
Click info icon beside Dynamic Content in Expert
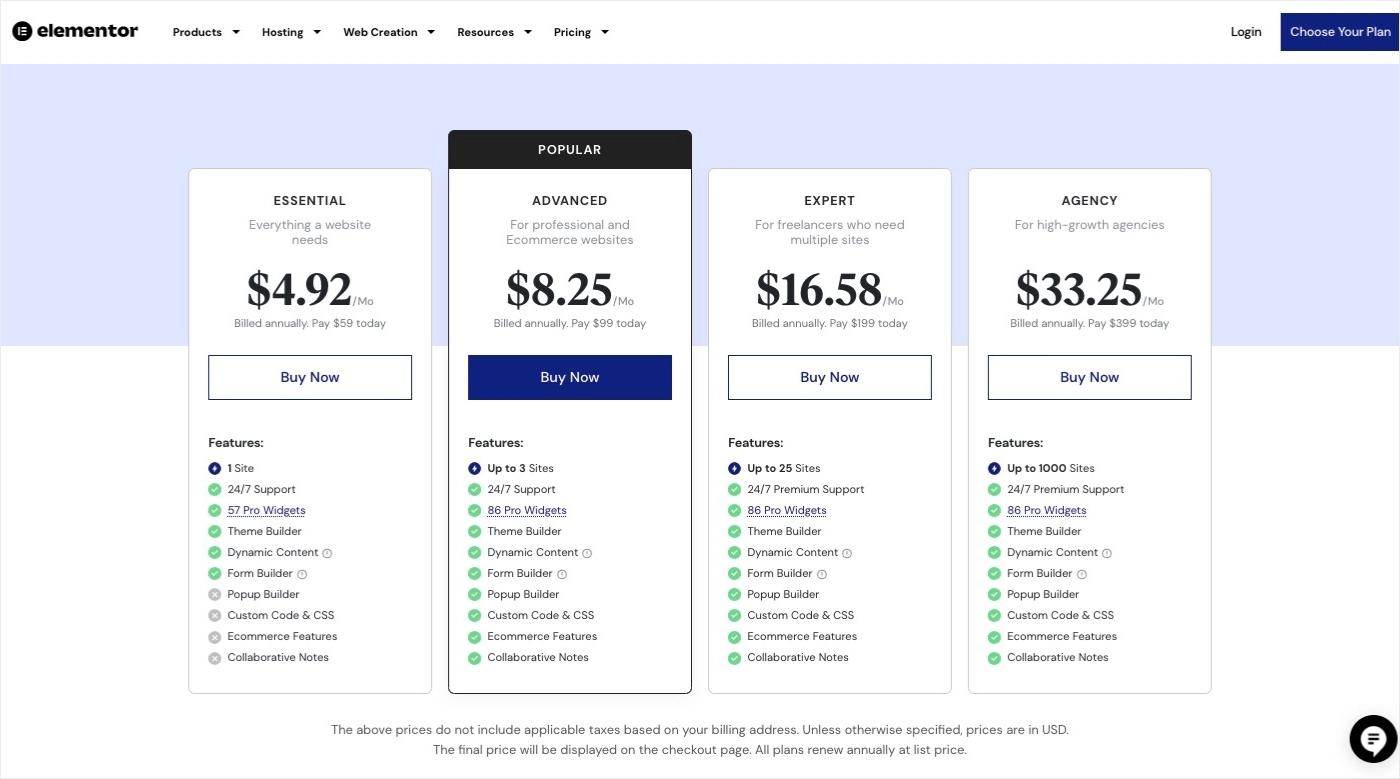847,553
